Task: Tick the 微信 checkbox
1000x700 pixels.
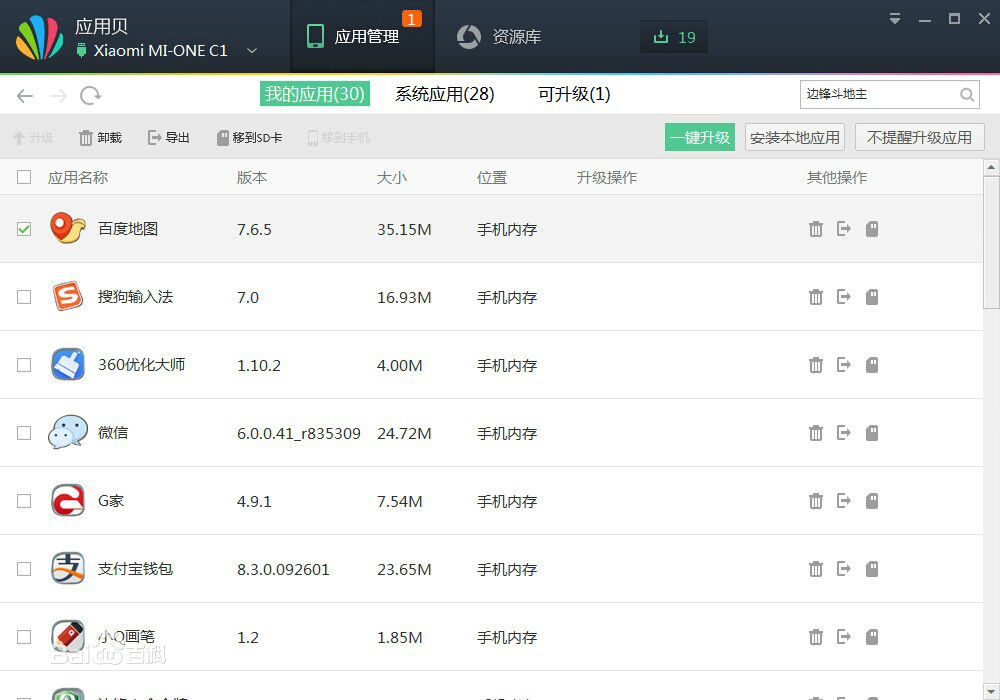Action: [24, 434]
